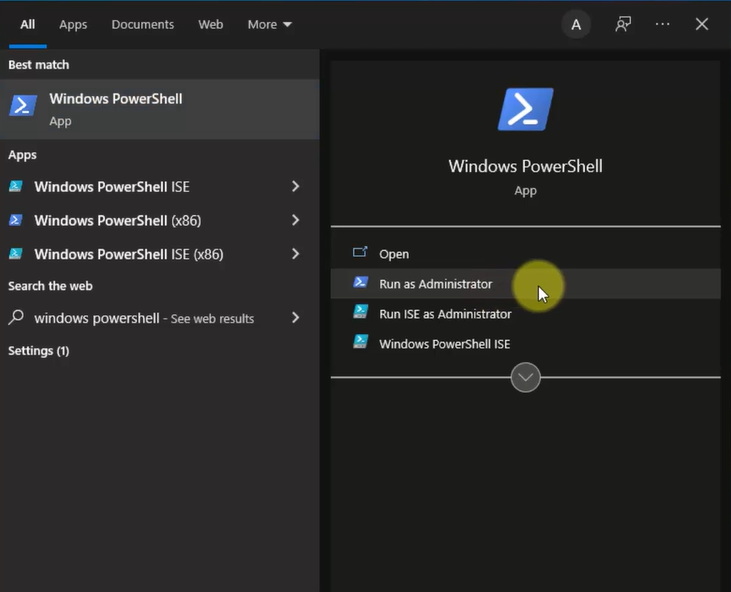This screenshot has height=592, width=731.
Task: Switch to the Web tab
Action: [211, 24]
